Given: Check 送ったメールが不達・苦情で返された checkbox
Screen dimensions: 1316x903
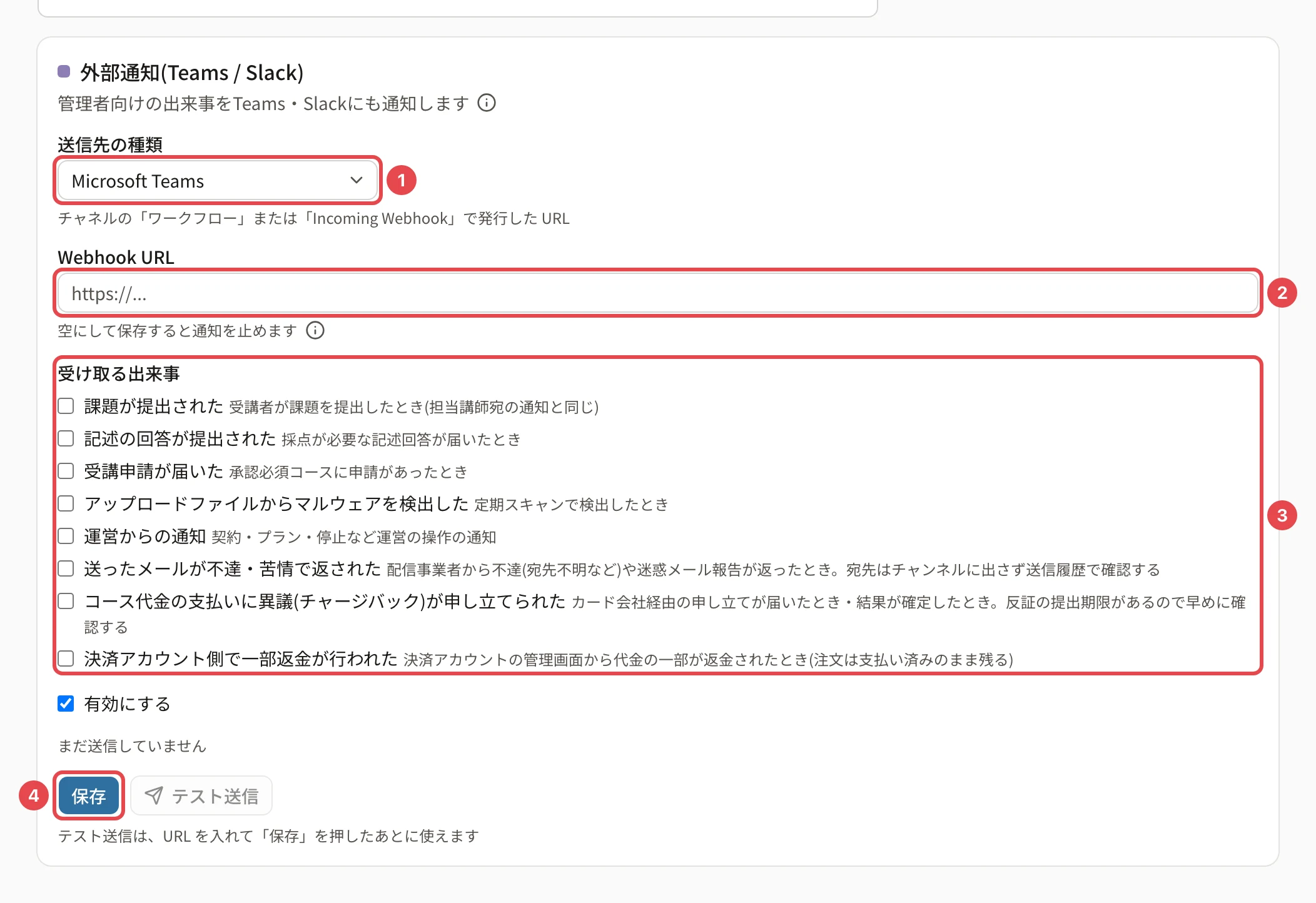Looking at the screenshot, I should (66, 569).
